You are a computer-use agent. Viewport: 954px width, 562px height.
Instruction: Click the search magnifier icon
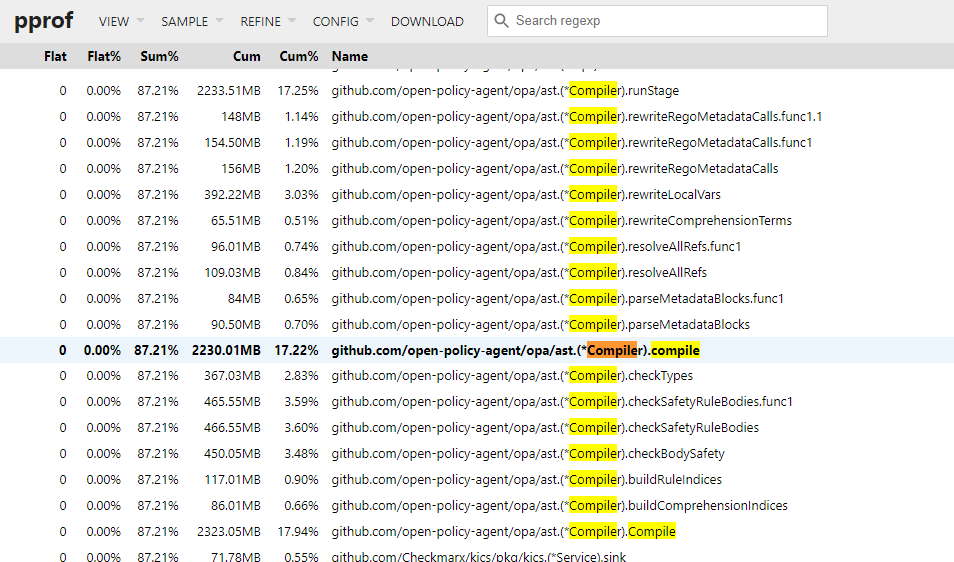[501, 21]
